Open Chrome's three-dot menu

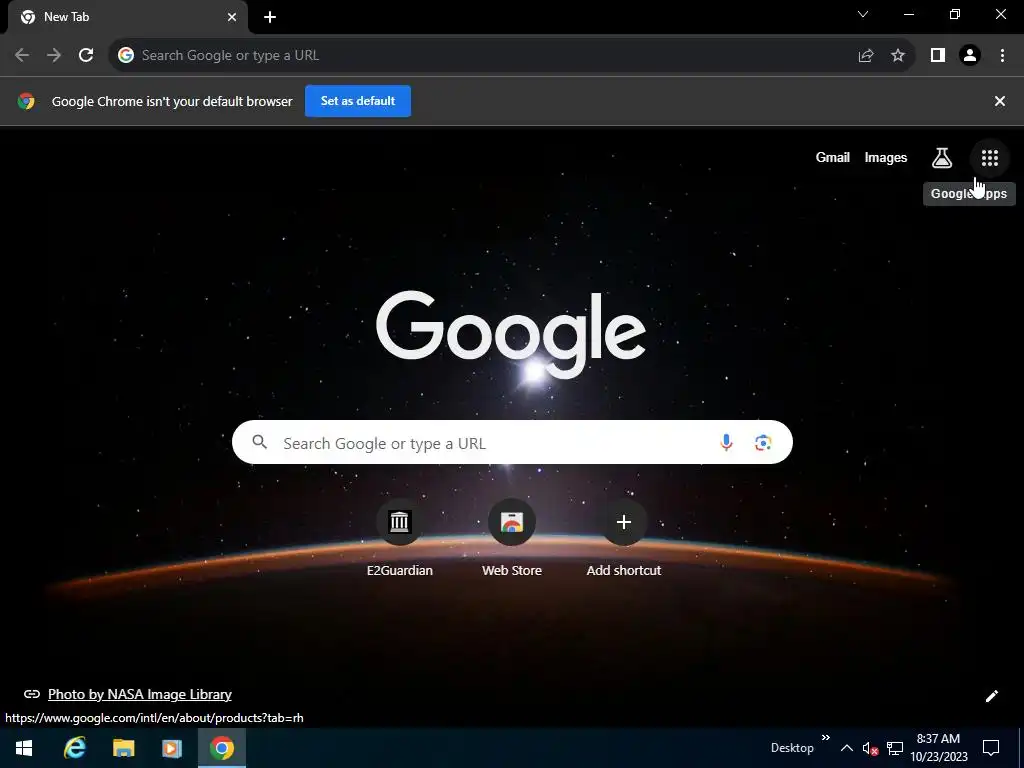coord(1002,56)
